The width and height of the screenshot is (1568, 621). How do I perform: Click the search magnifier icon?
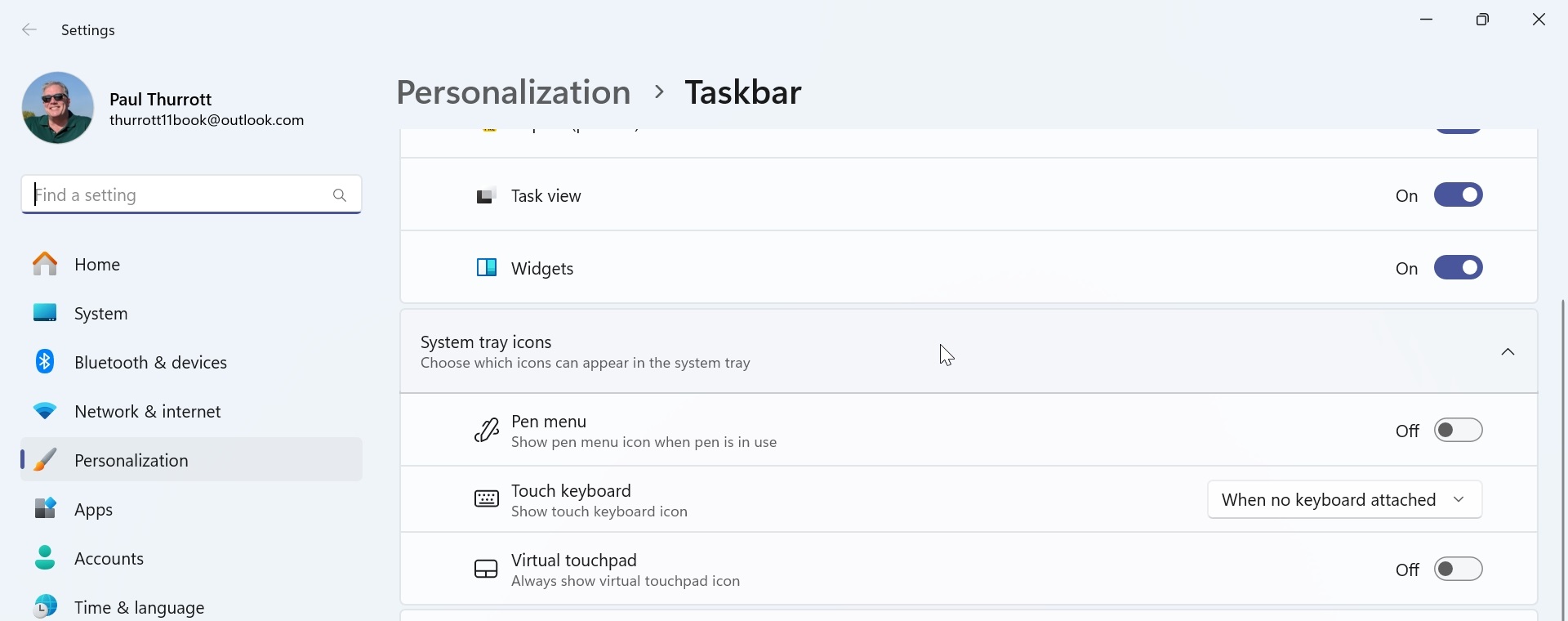pyautogui.click(x=340, y=195)
